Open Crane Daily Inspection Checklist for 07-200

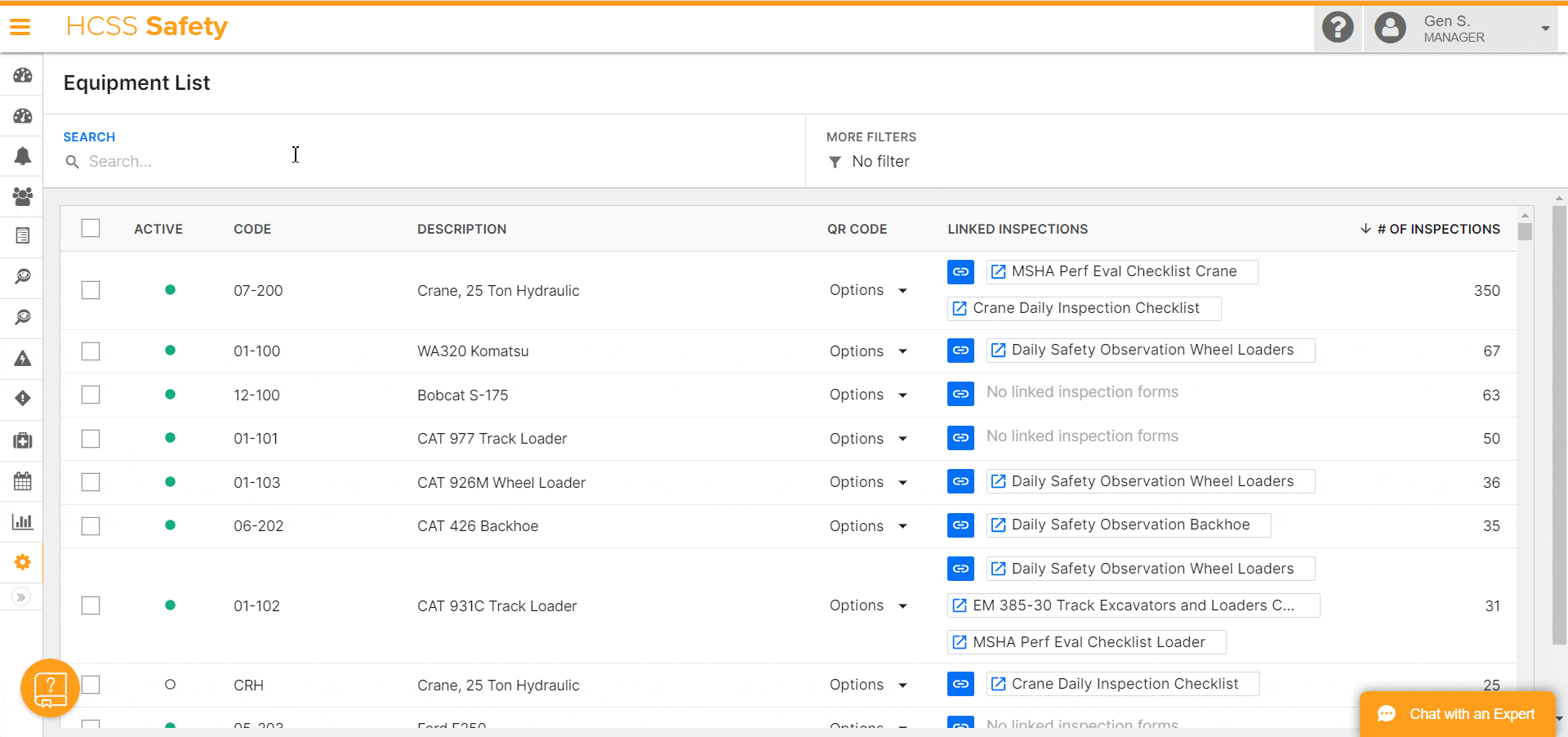click(x=1085, y=308)
